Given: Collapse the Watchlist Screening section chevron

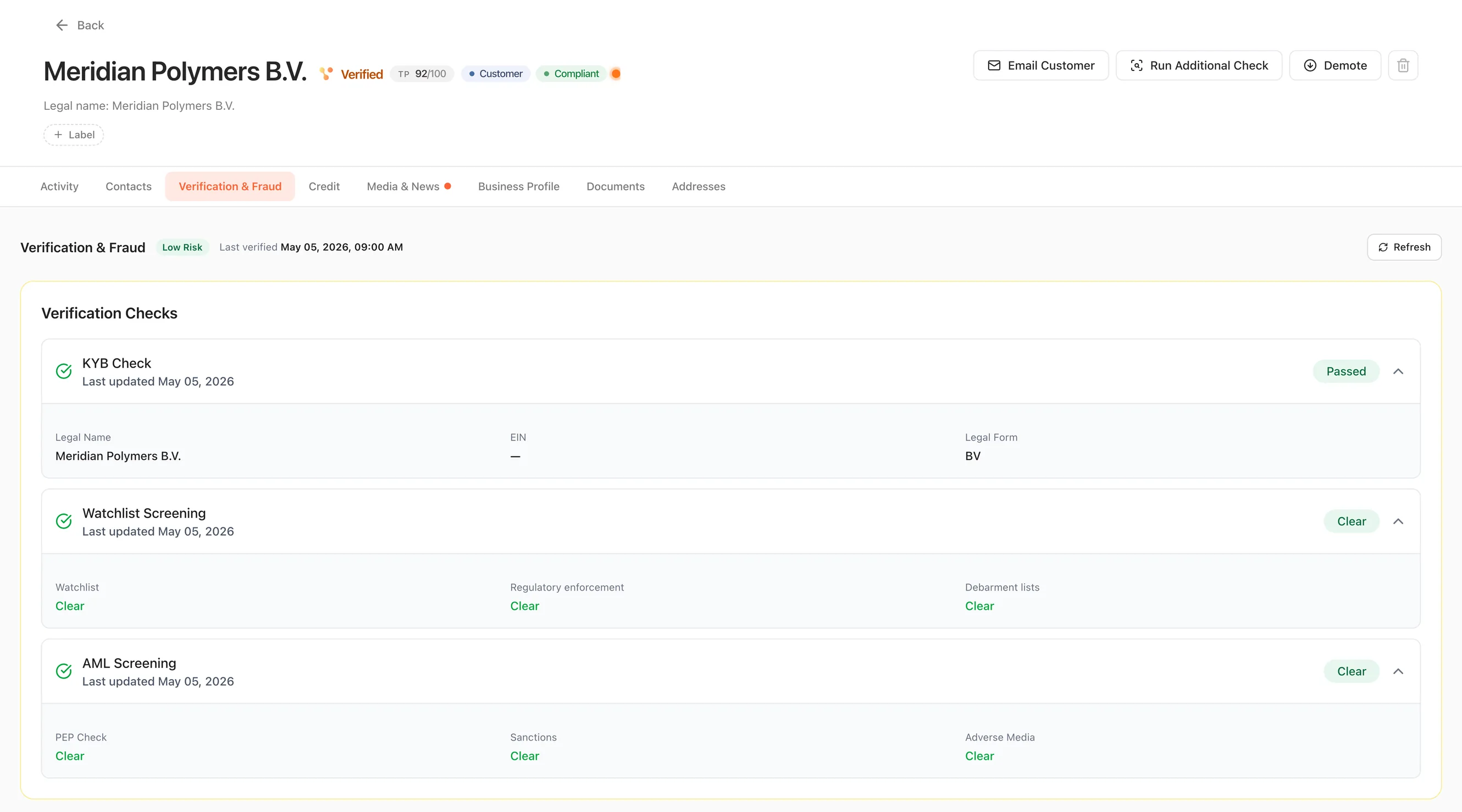Looking at the screenshot, I should pos(1398,521).
